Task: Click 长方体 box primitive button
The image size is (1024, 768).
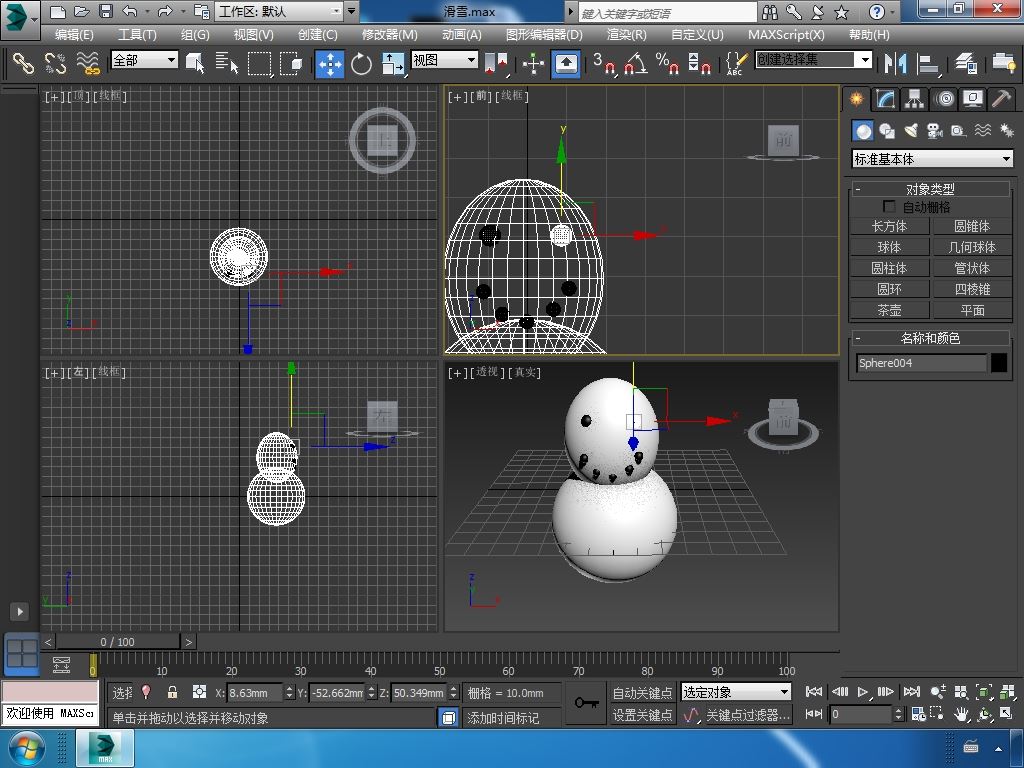Action: (x=889, y=226)
